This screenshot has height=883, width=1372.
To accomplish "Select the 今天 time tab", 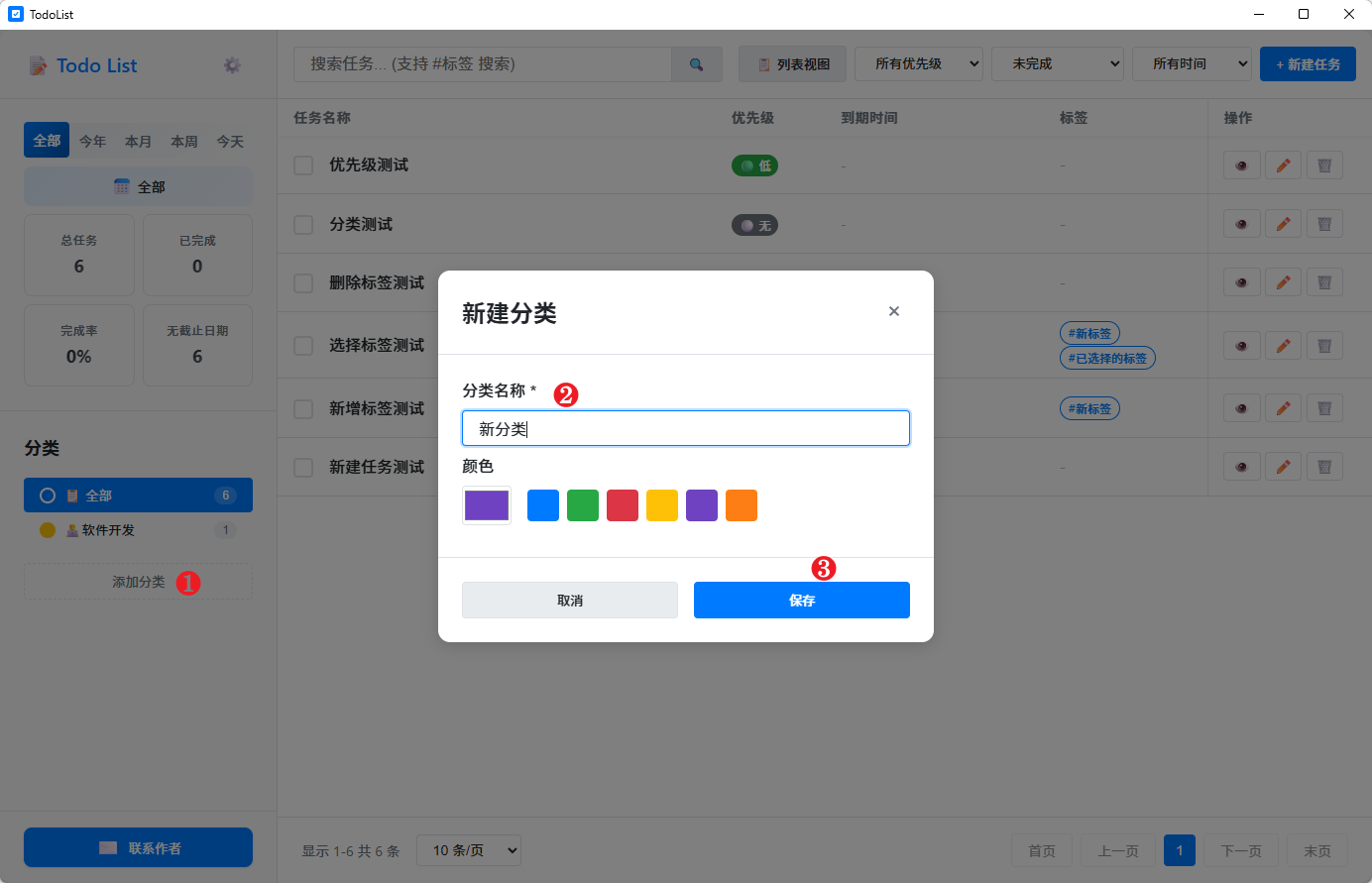I will pos(230,142).
